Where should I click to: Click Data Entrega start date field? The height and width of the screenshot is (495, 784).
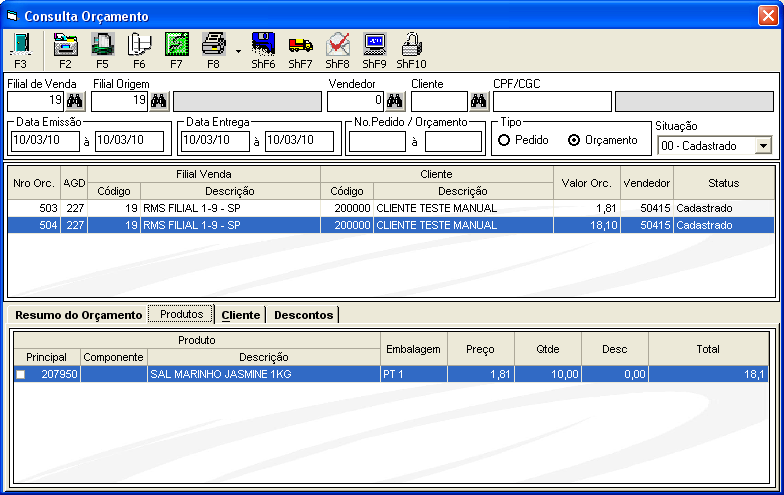[216, 142]
